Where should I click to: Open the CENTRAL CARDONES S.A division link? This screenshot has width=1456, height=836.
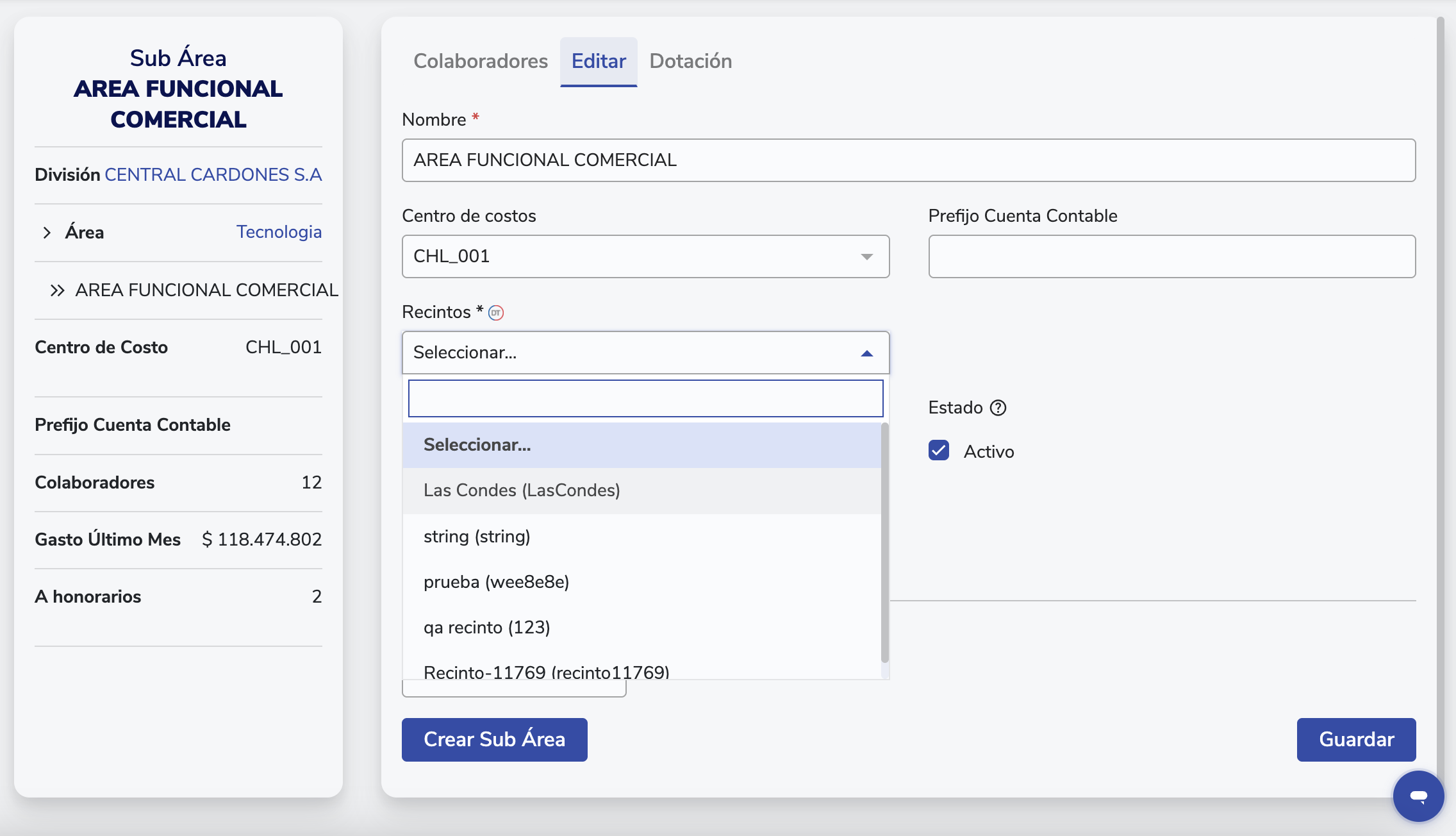[213, 175]
